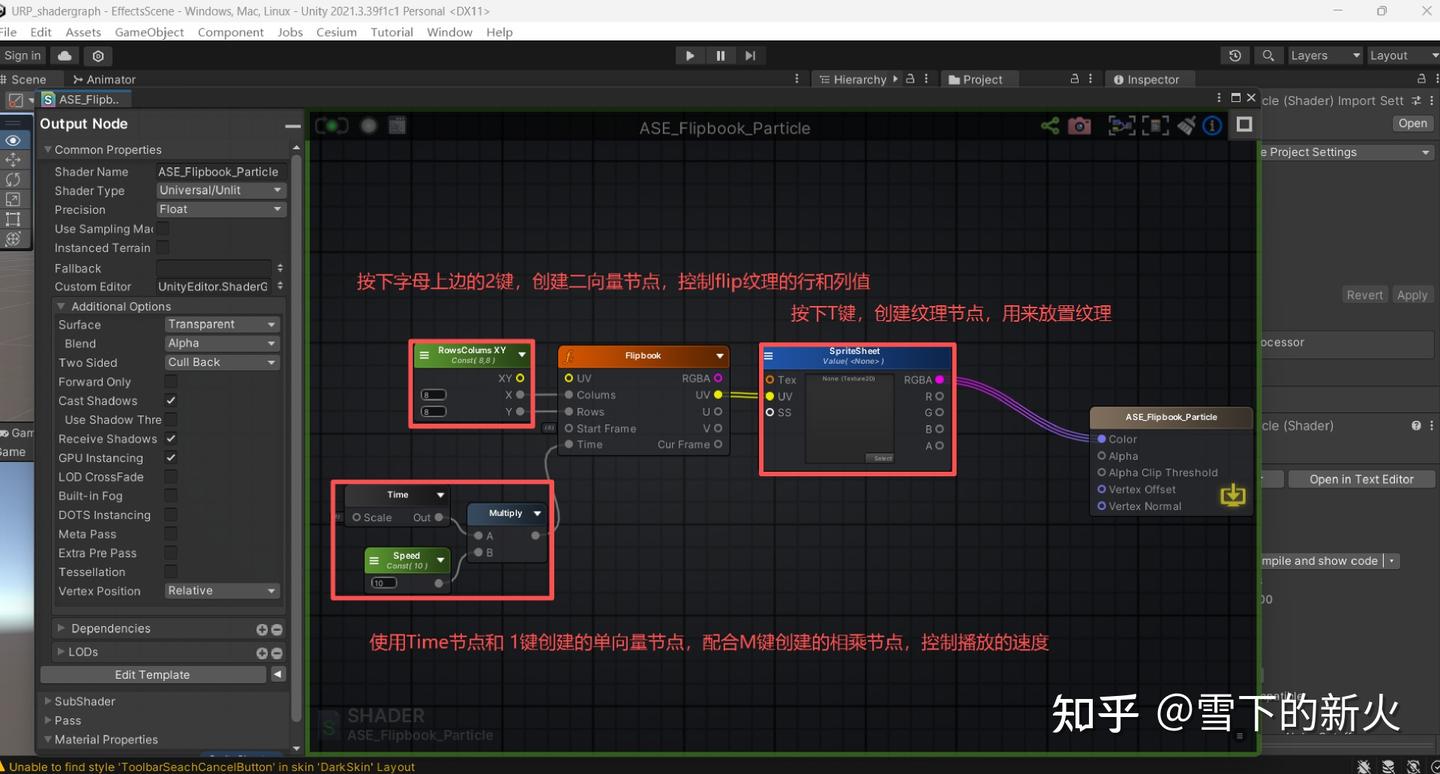The height and width of the screenshot is (774, 1440).
Task: Disable the Cast Shadows checkbox
Action: pos(170,400)
